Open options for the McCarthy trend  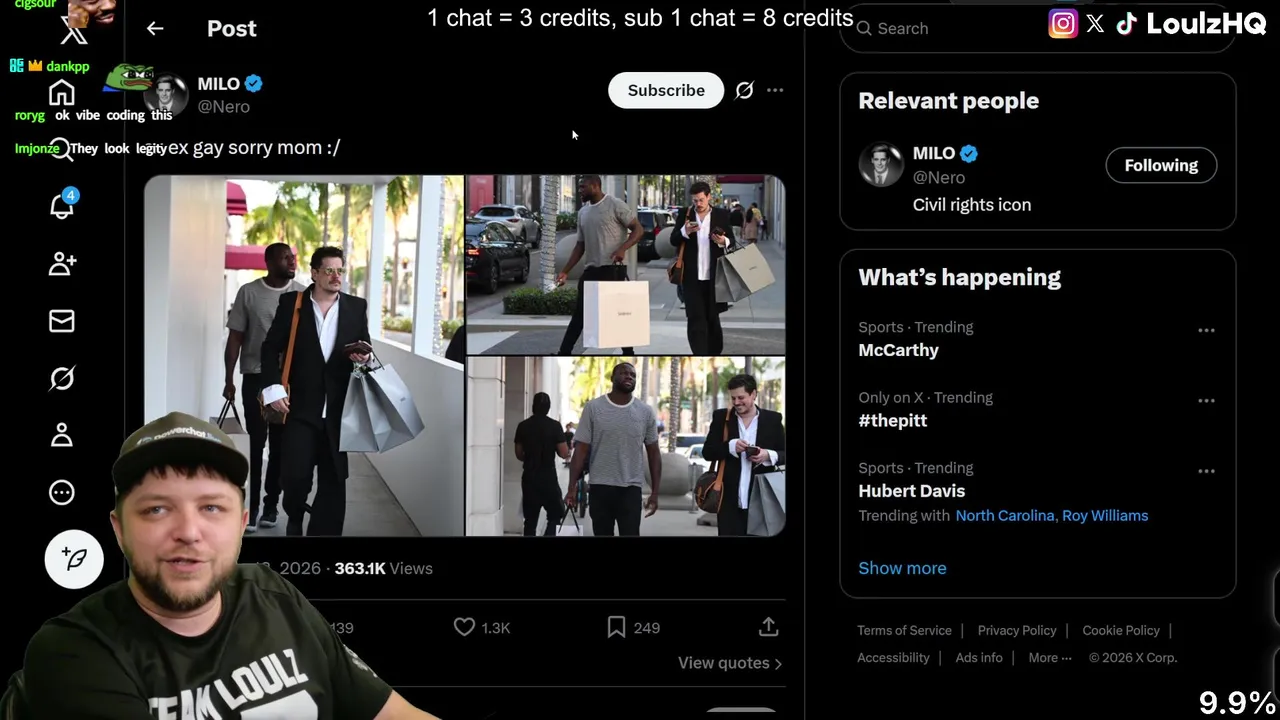coord(1206,330)
